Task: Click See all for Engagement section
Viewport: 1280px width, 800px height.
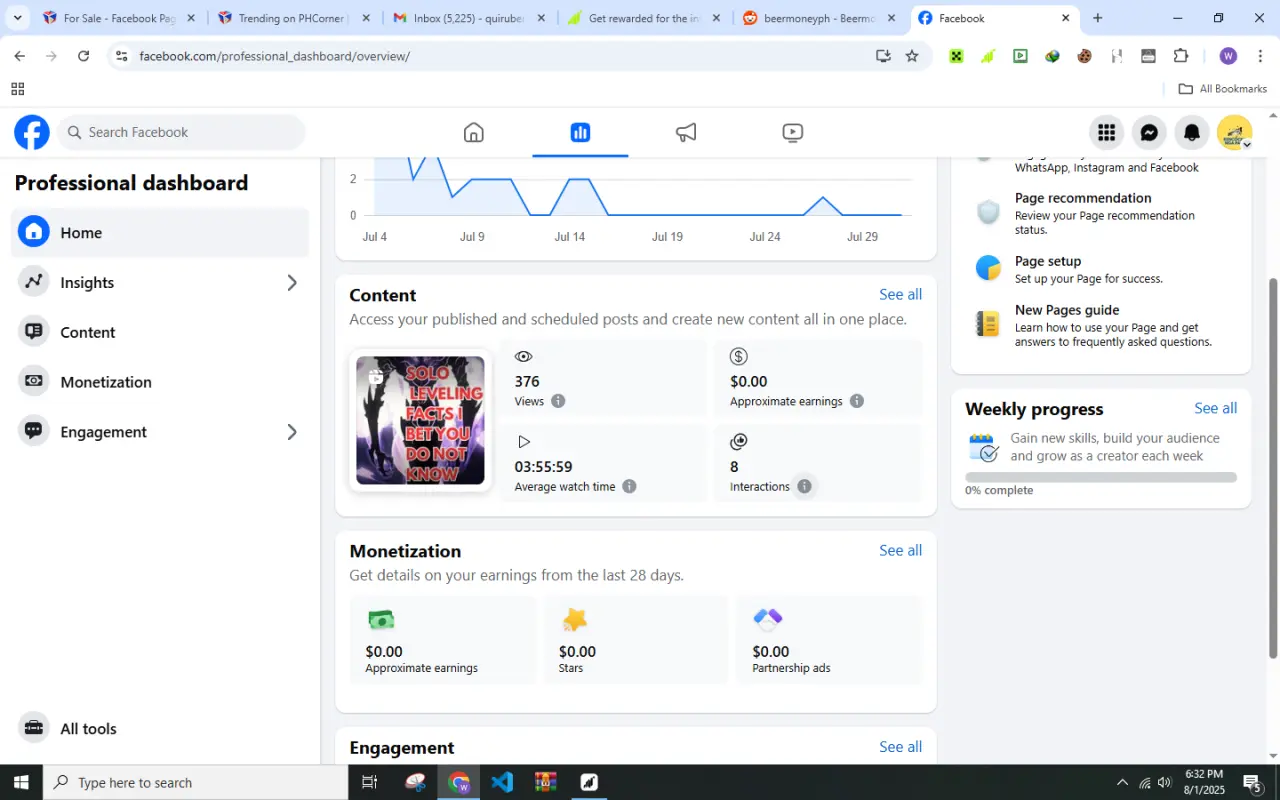Action: 900,747
